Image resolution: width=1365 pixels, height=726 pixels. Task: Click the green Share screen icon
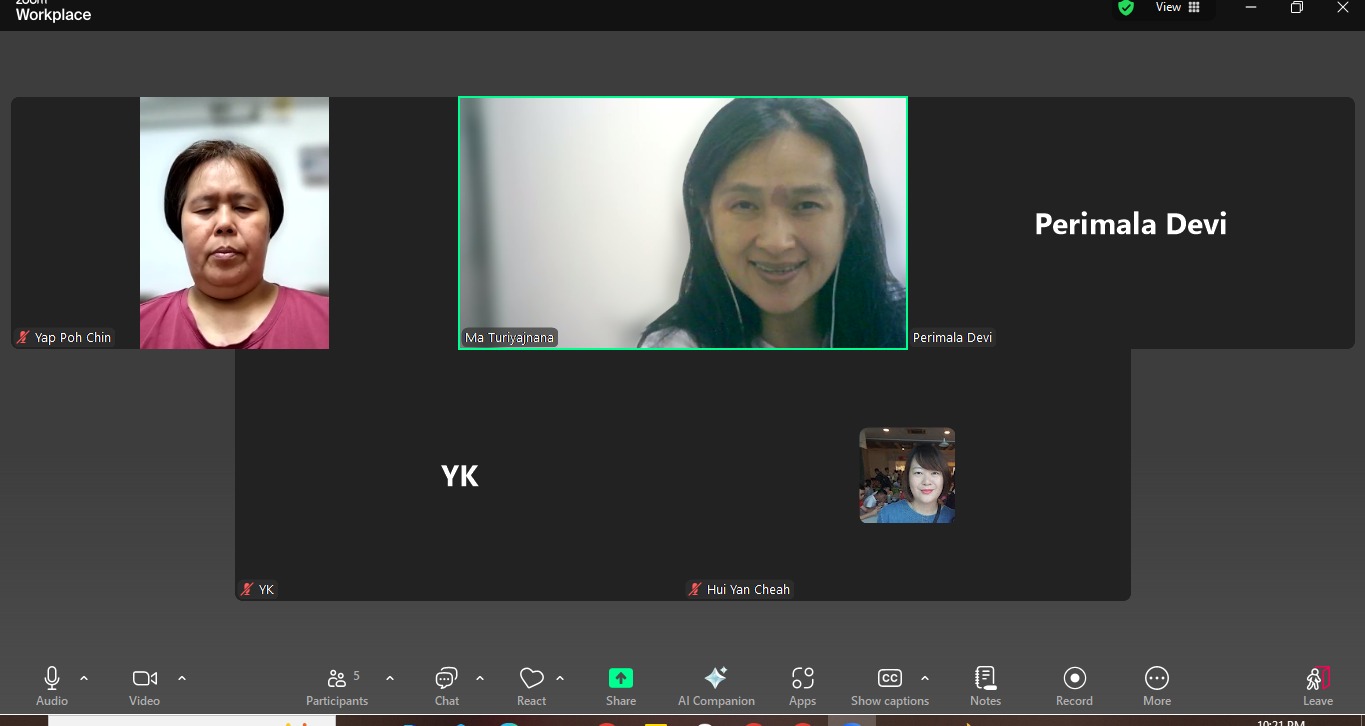pos(621,679)
